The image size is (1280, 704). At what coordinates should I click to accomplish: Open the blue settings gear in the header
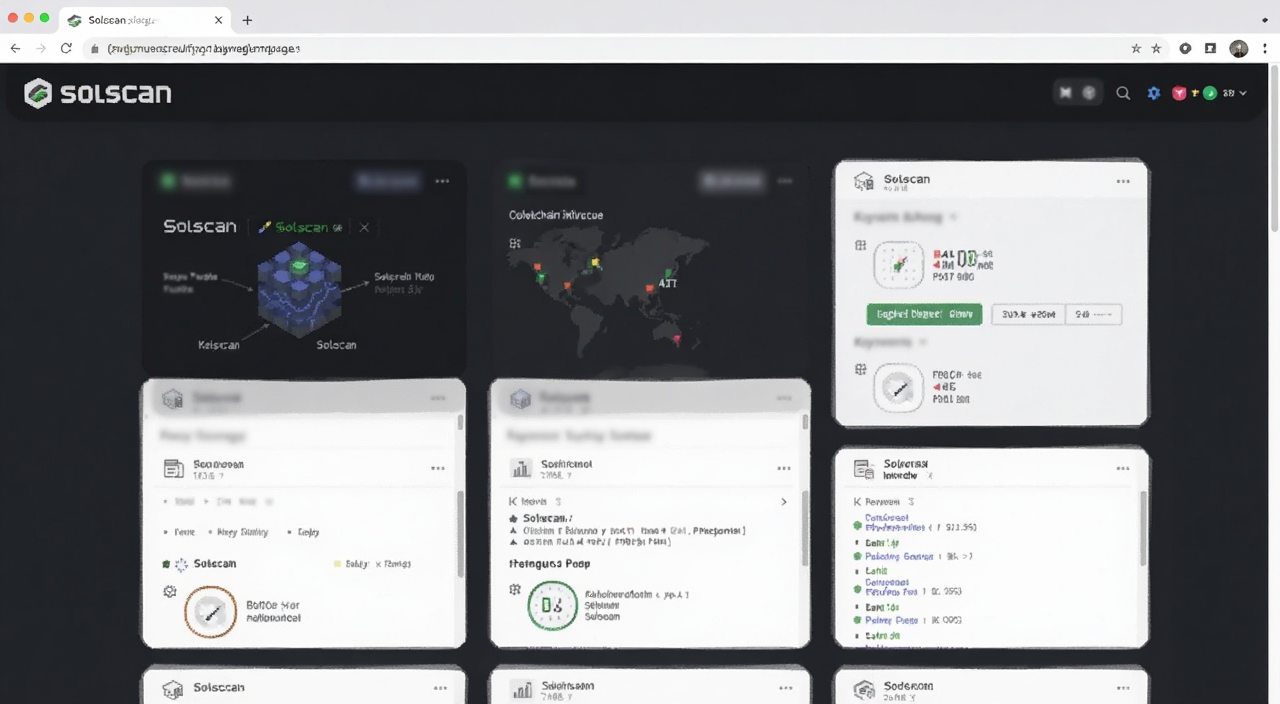1153,93
